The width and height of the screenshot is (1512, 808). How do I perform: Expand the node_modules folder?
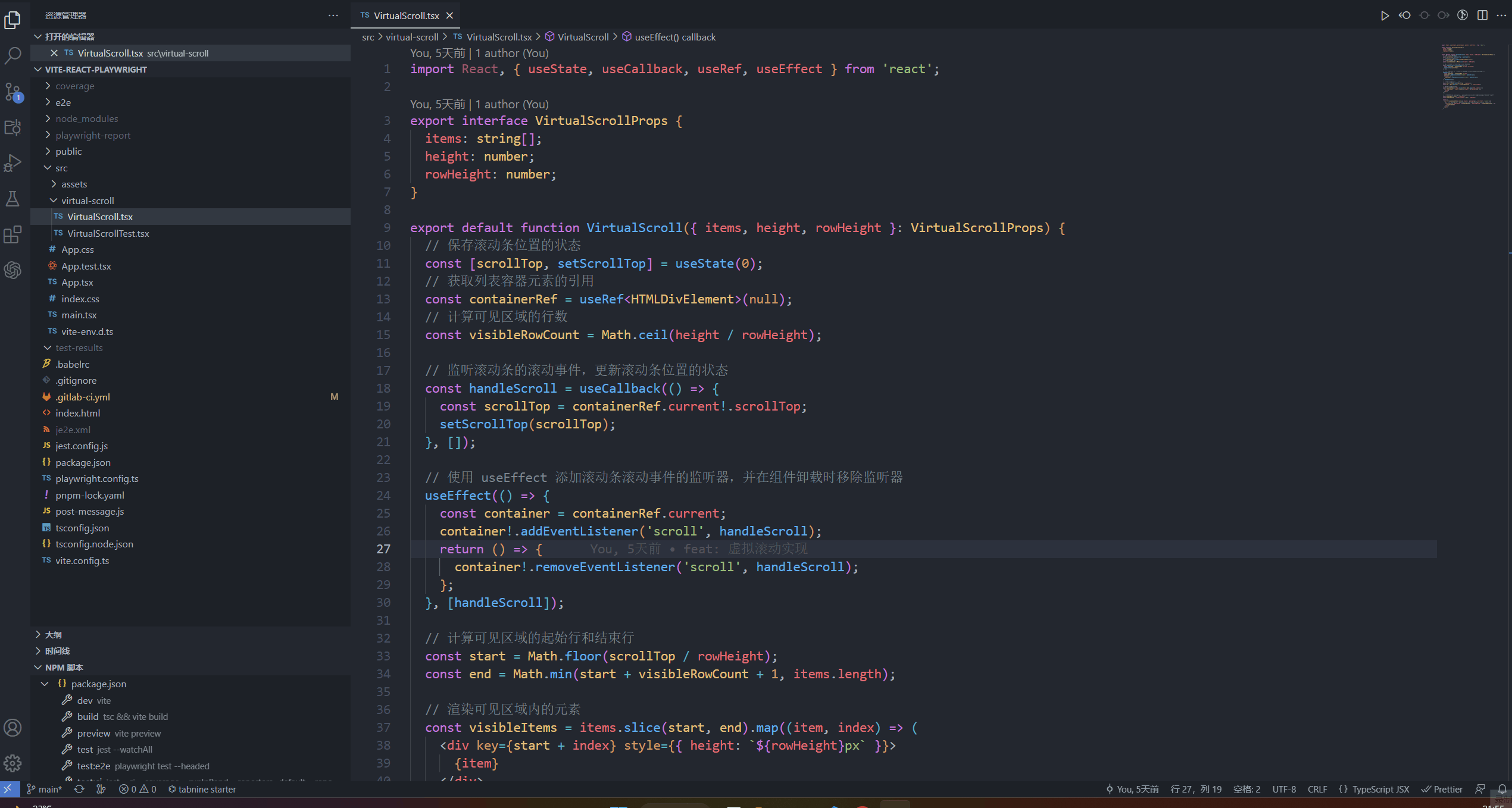pyautogui.click(x=87, y=118)
